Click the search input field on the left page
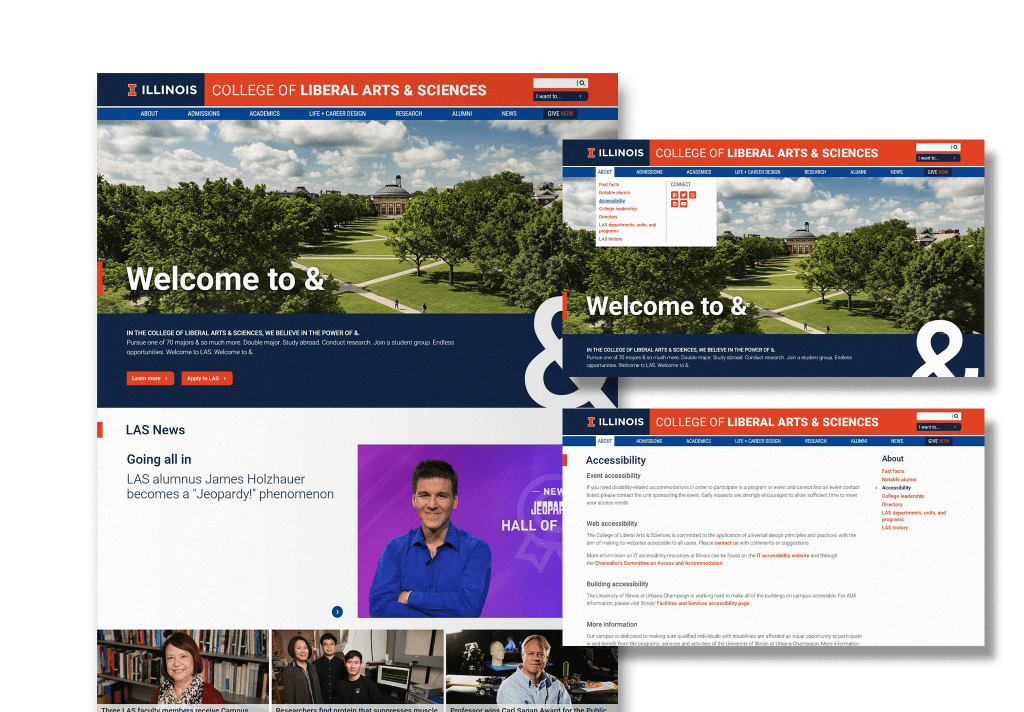Screen dimensions: 1024x712 (x=554, y=83)
